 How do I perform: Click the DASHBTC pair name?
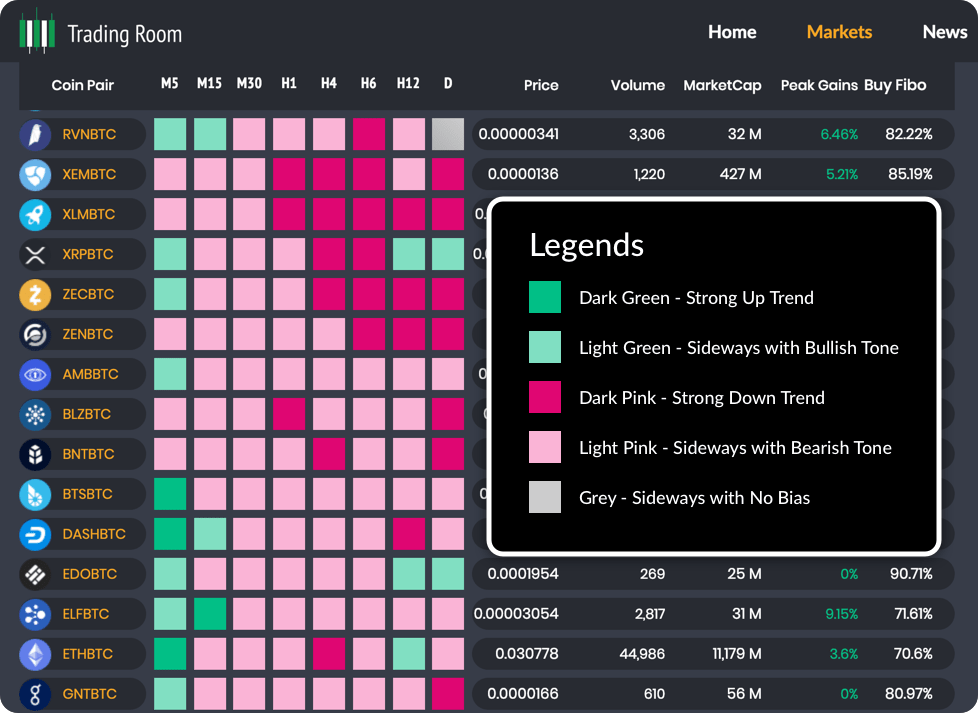tap(94, 534)
